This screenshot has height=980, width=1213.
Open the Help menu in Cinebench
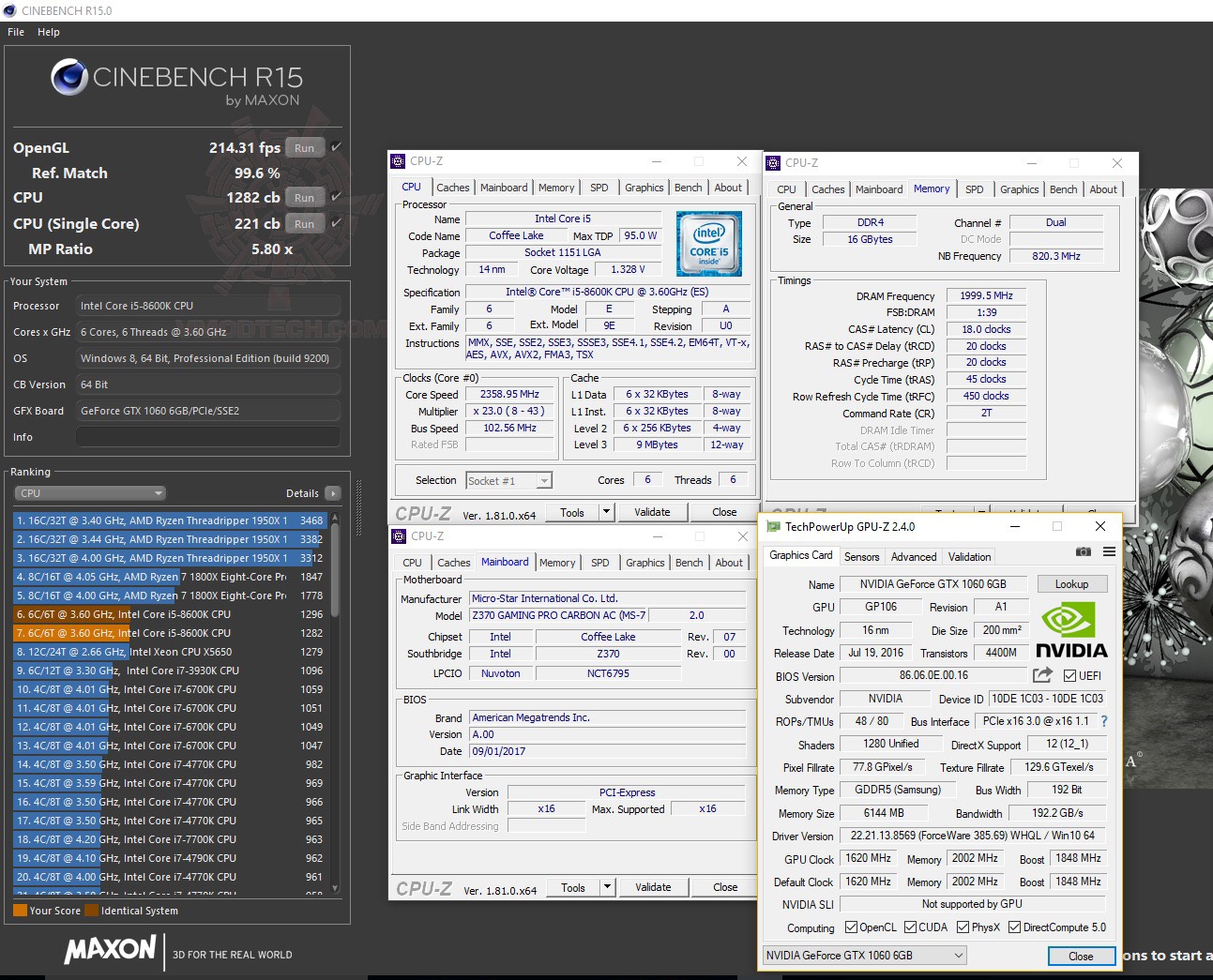point(49,32)
